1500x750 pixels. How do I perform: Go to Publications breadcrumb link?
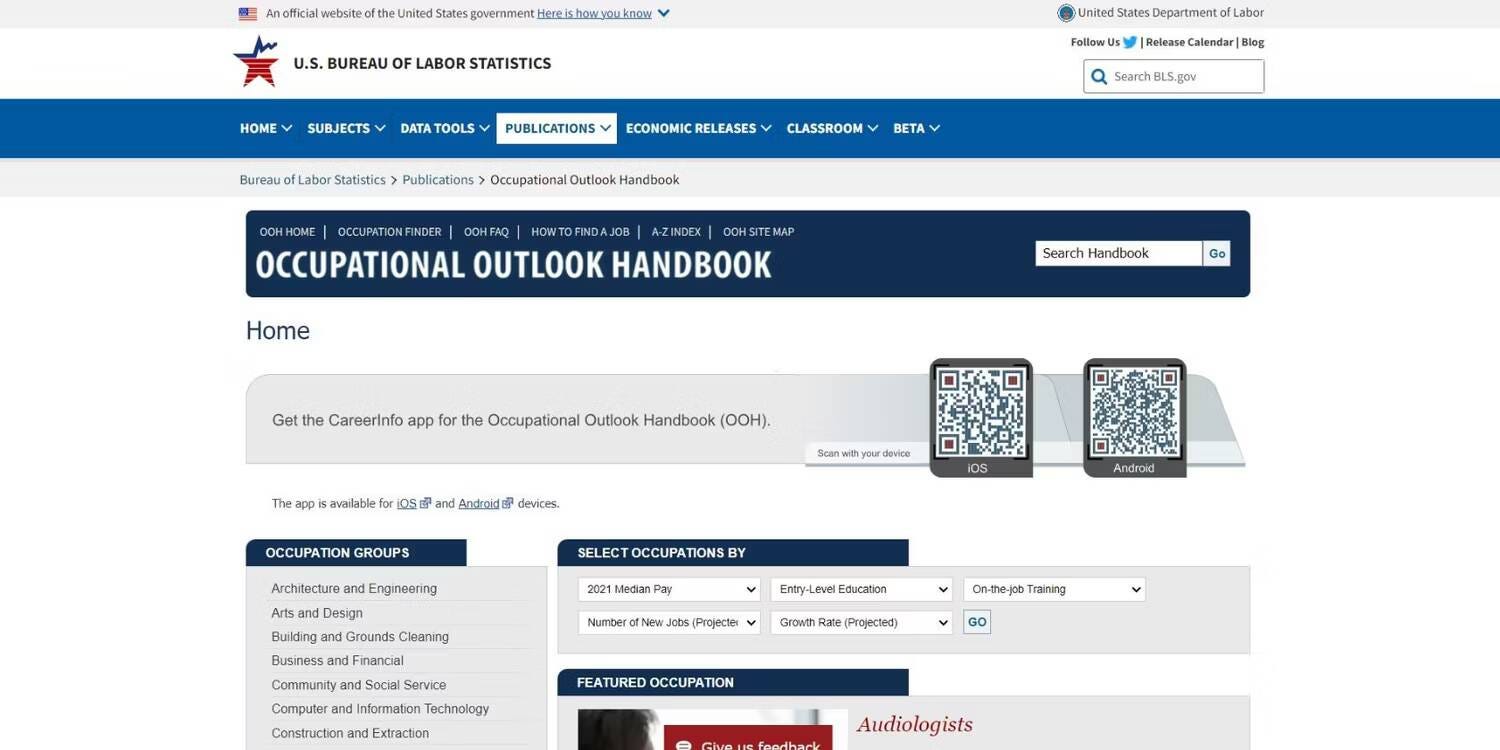coord(438,180)
